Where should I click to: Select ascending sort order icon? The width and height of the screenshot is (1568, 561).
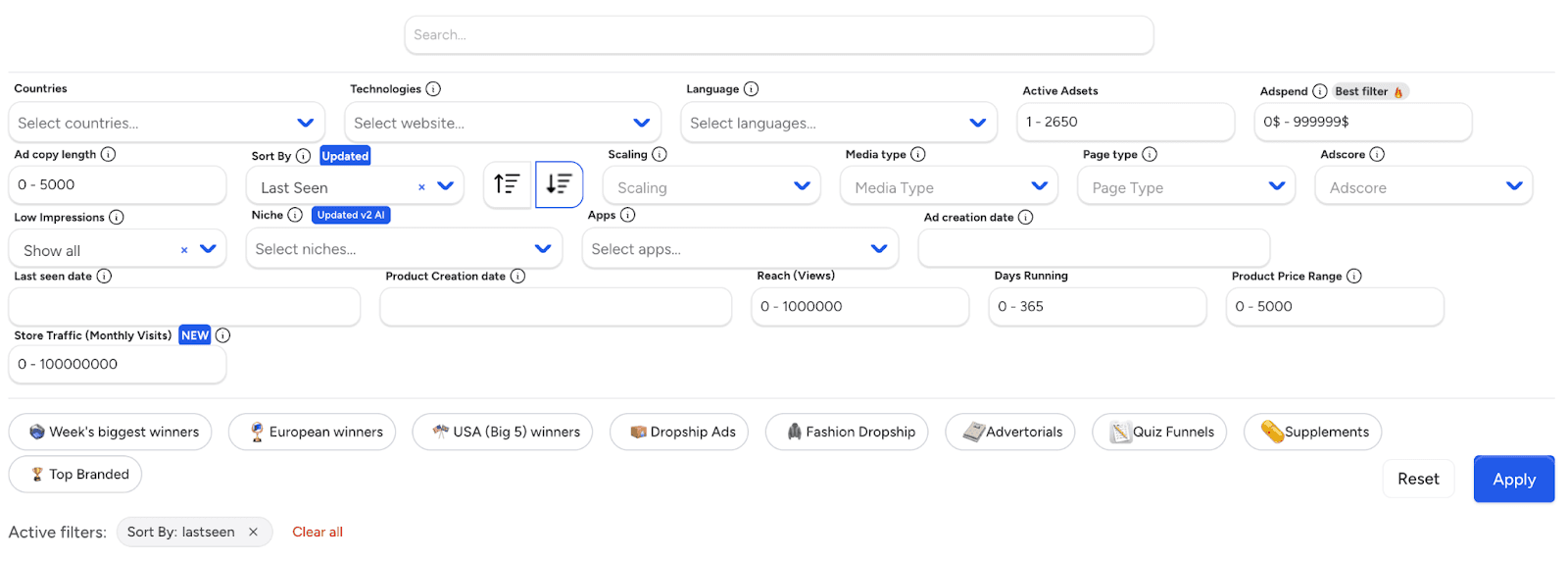[x=507, y=184]
